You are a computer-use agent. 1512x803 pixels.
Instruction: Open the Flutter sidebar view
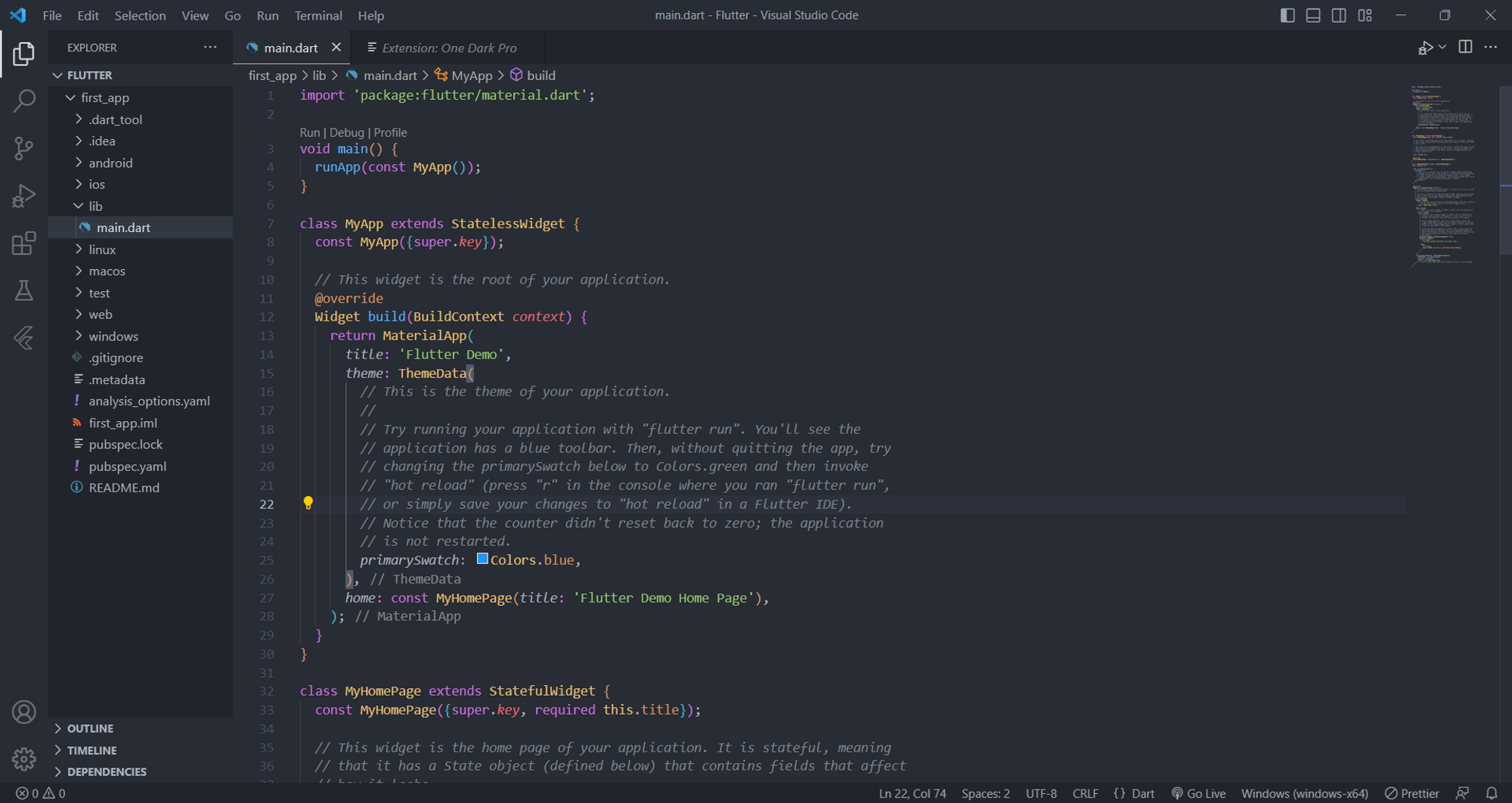point(23,337)
